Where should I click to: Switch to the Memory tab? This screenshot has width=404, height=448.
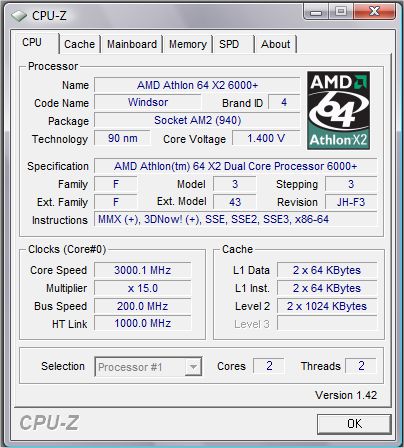pyautogui.click(x=188, y=44)
